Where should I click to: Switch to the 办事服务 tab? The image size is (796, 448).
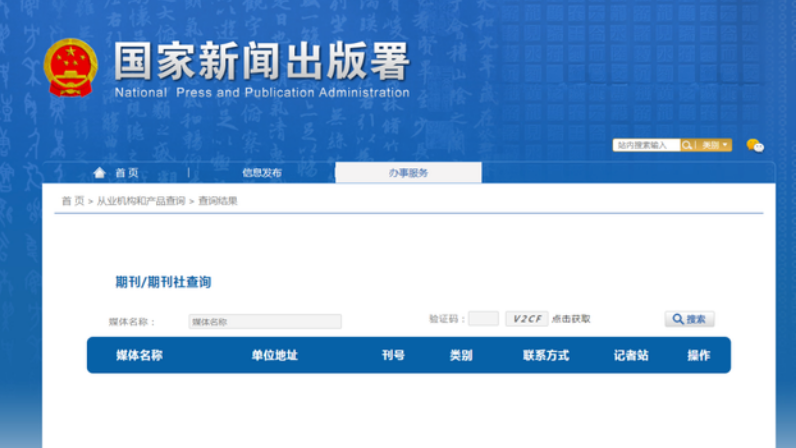point(408,173)
